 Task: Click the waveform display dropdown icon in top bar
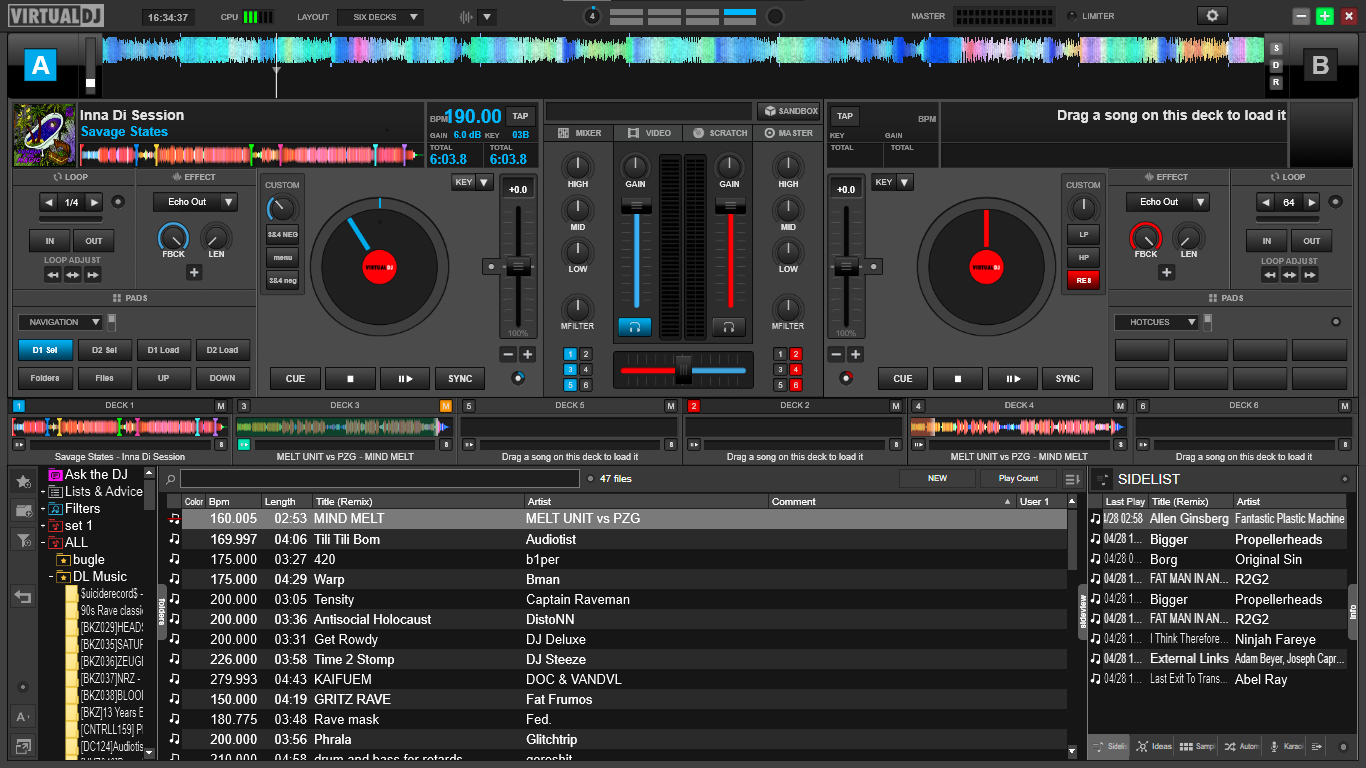tap(487, 17)
